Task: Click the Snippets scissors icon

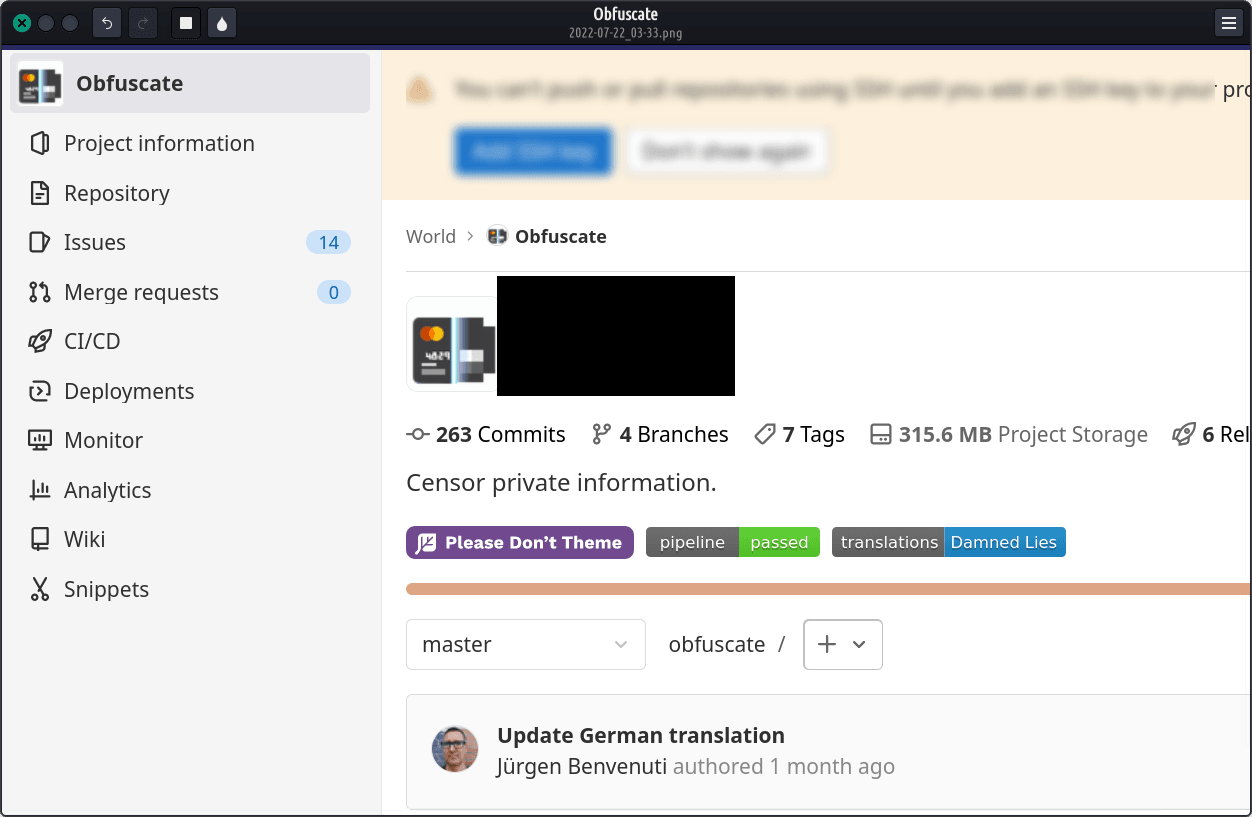Action: [x=40, y=589]
